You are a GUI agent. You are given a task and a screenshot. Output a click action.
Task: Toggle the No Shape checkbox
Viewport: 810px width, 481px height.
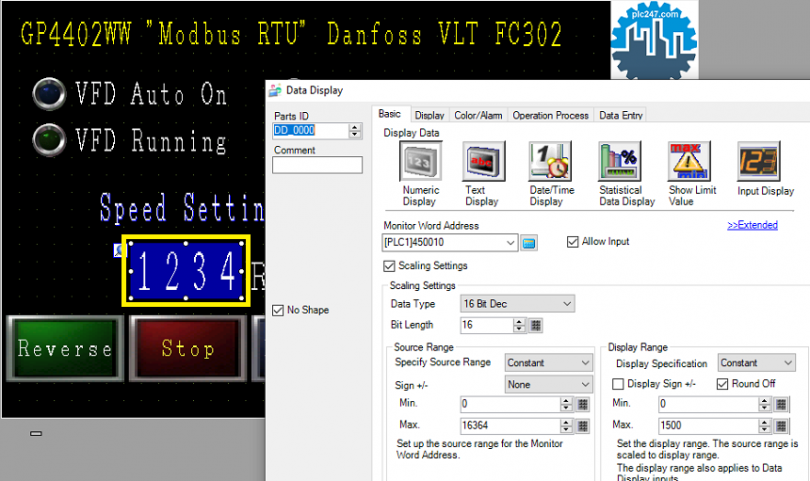[x=278, y=310]
